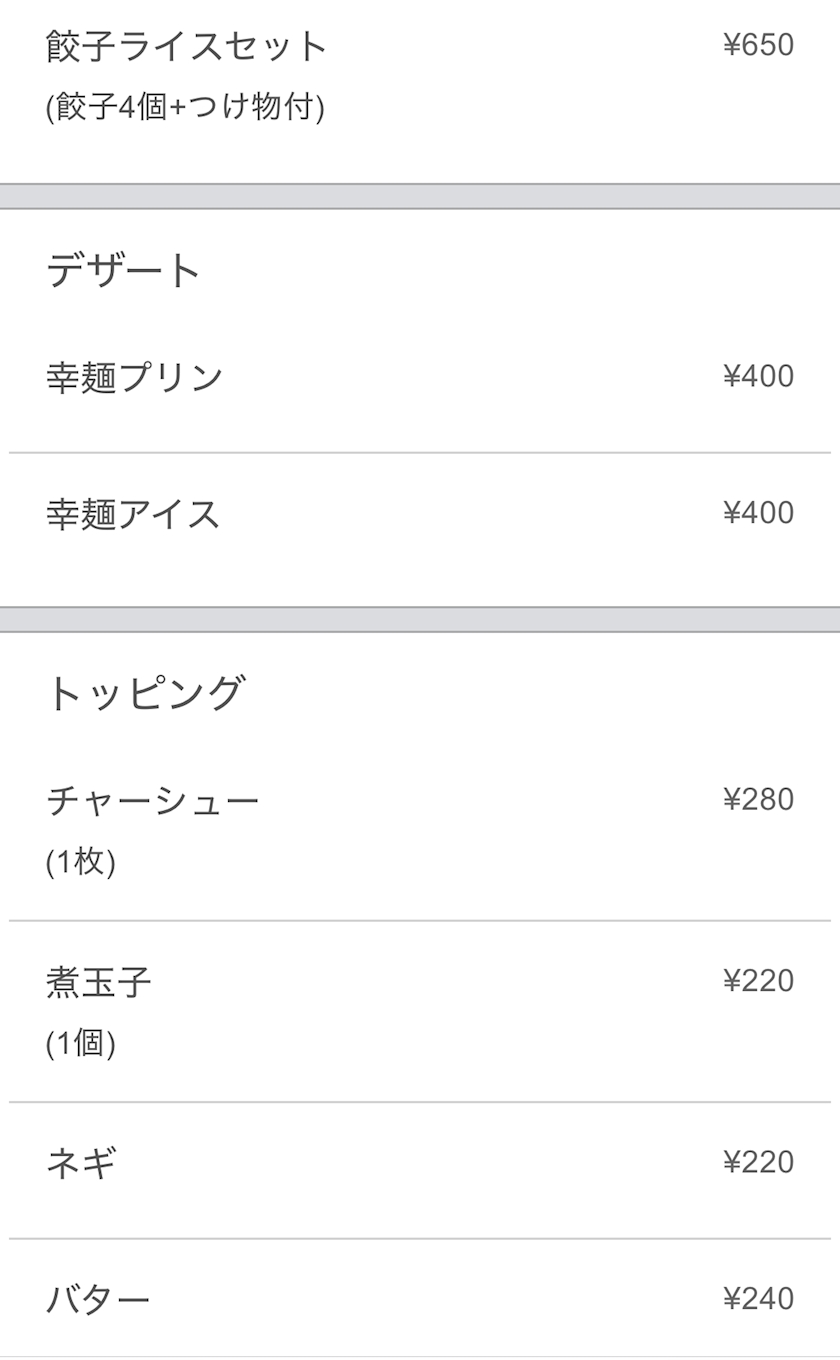Click the ¥650 price of 餃子ライスセット
This screenshot has width=840, height=1360.
coord(758,45)
